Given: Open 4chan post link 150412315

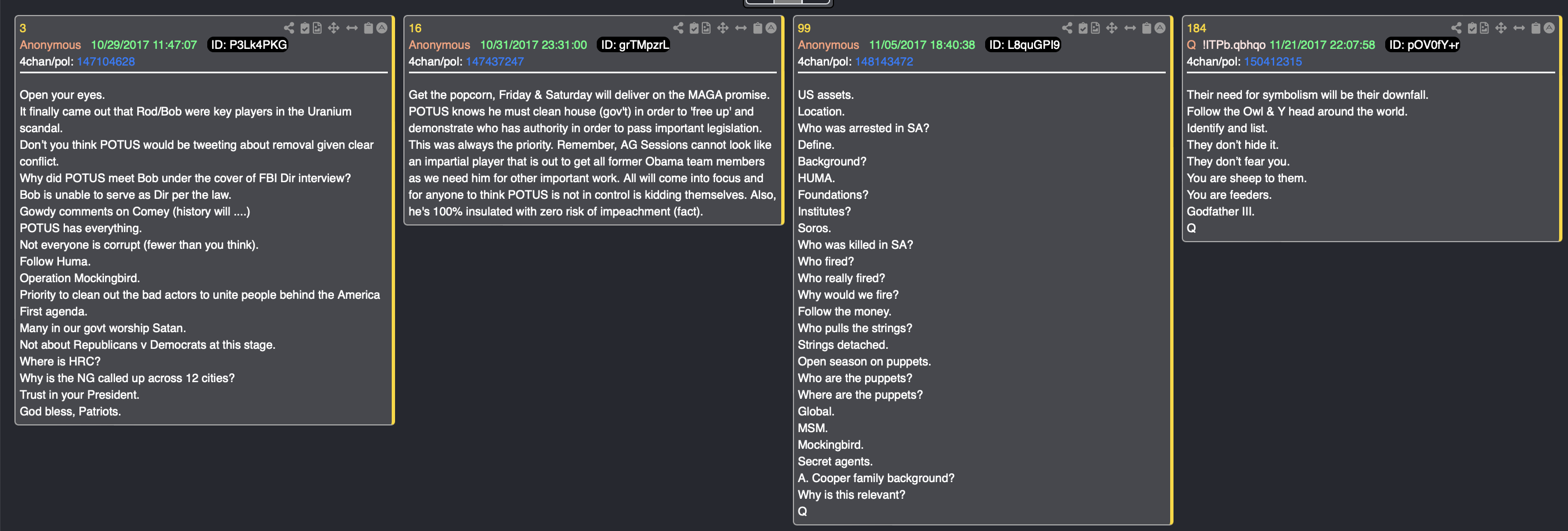Looking at the screenshot, I should (x=1272, y=62).
